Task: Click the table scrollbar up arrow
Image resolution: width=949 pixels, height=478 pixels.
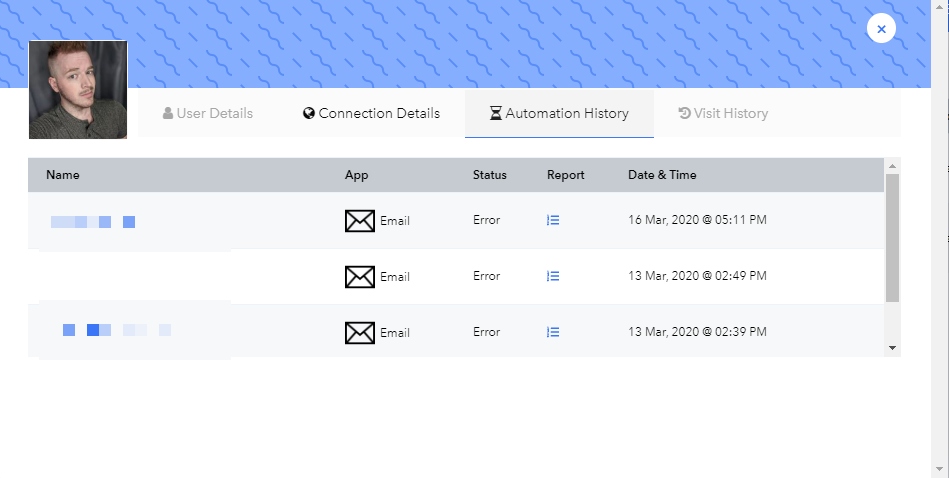Action: click(892, 166)
